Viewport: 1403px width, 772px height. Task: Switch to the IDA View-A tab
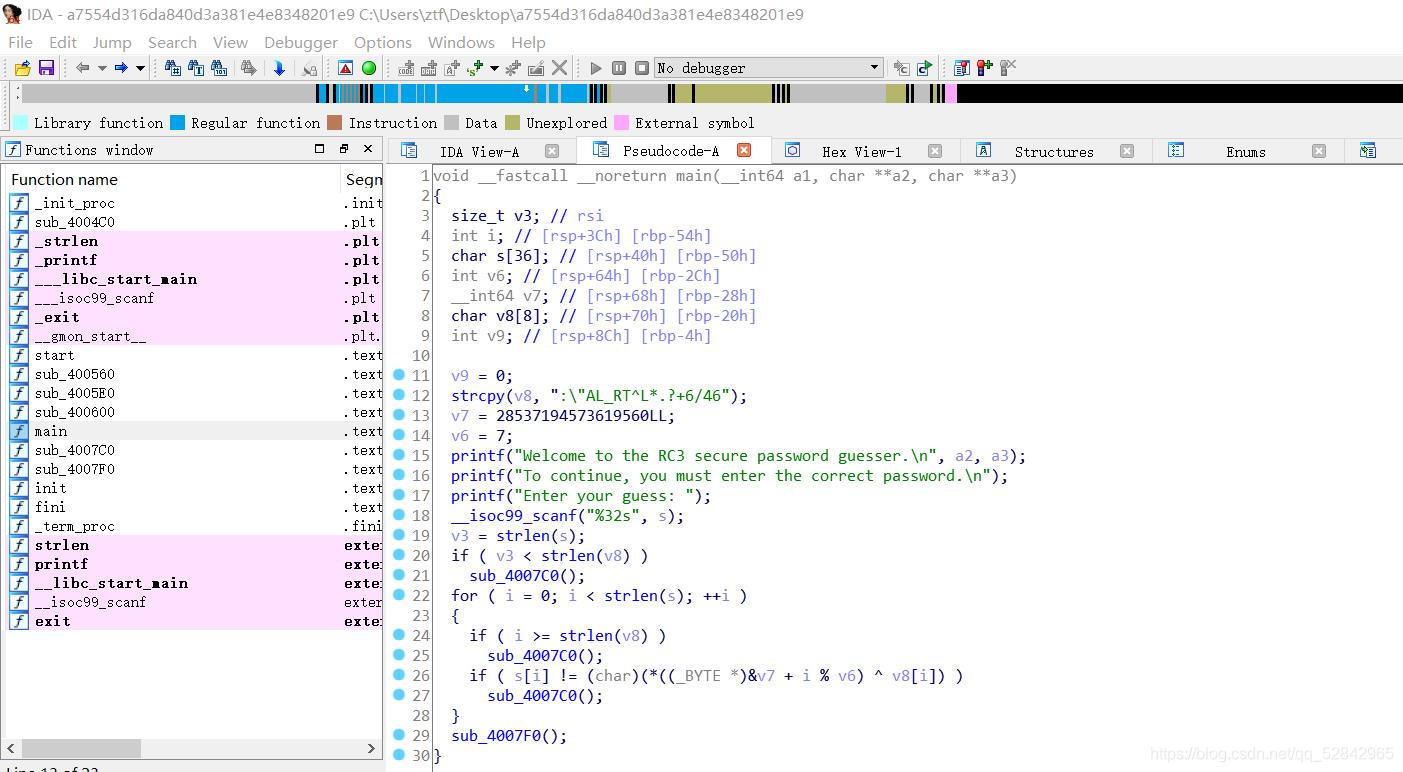pyautogui.click(x=479, y=151)
